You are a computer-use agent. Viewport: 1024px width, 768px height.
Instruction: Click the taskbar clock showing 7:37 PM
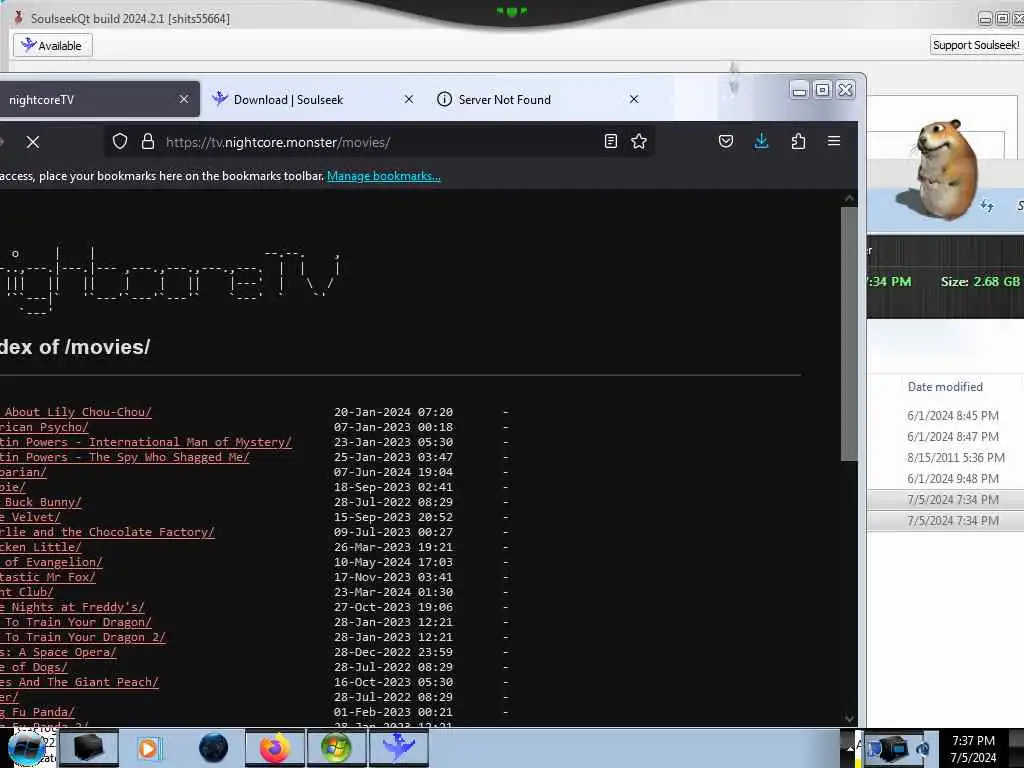coord(973,749)
